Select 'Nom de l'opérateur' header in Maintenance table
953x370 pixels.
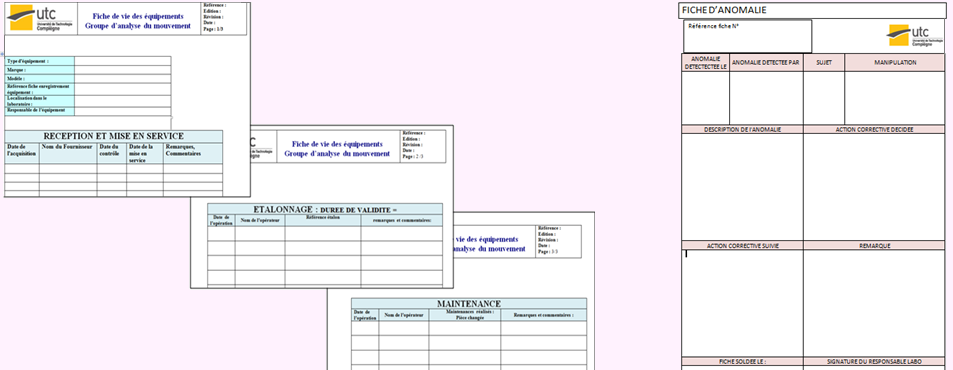(x=404, y=315)
